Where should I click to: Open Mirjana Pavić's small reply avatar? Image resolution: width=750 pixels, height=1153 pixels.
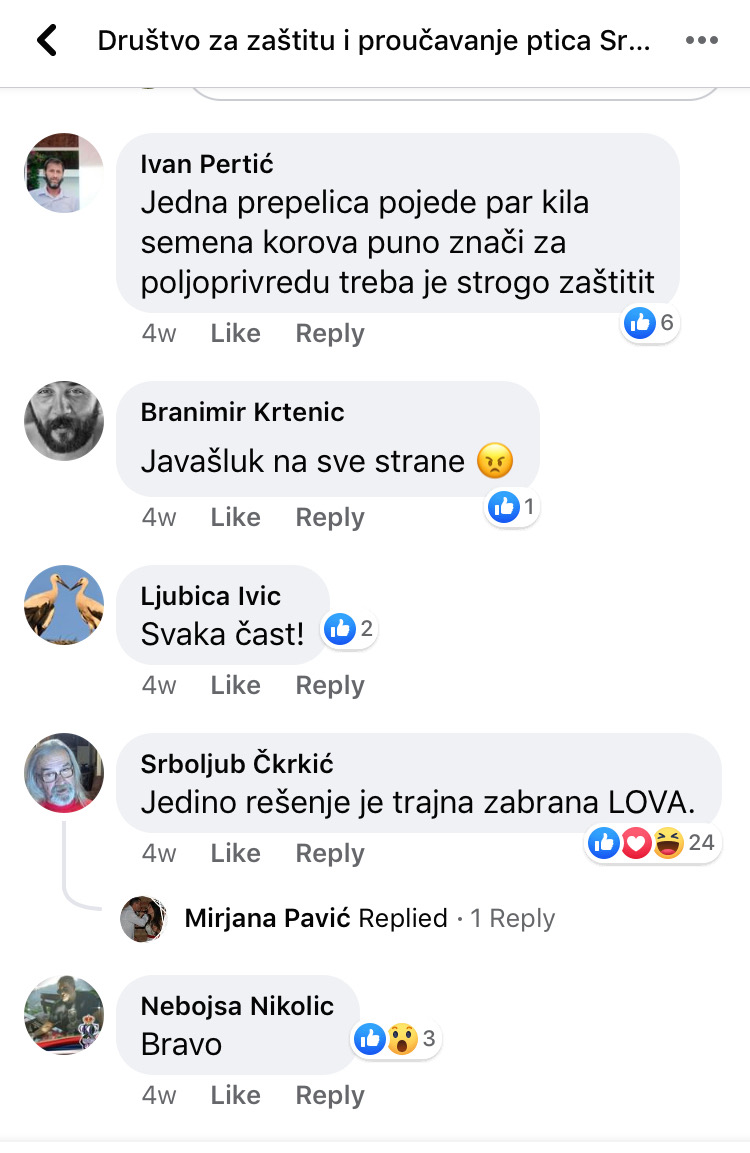click(x=143, y=918)
